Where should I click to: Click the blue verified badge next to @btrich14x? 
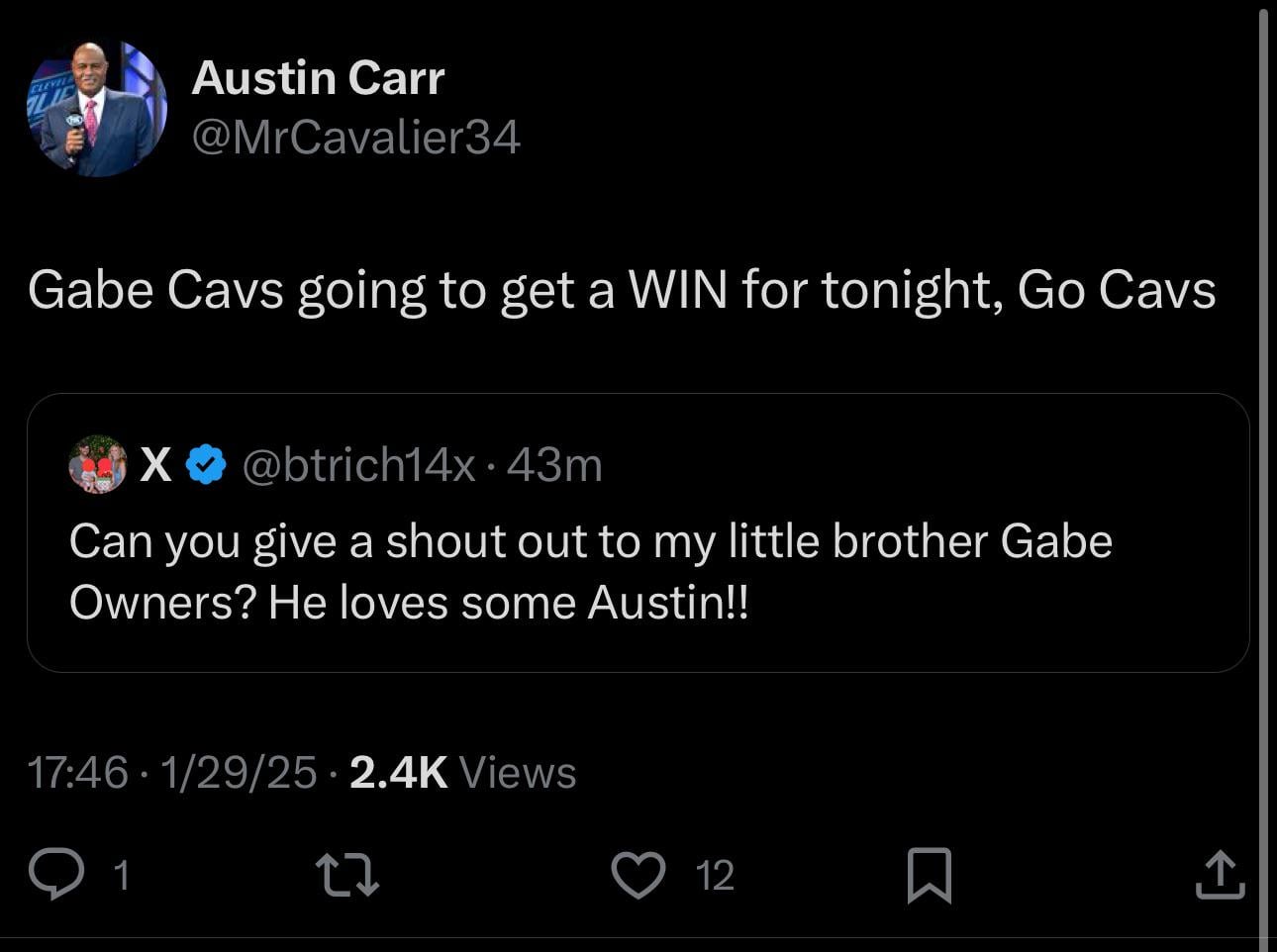coord(205,463)
